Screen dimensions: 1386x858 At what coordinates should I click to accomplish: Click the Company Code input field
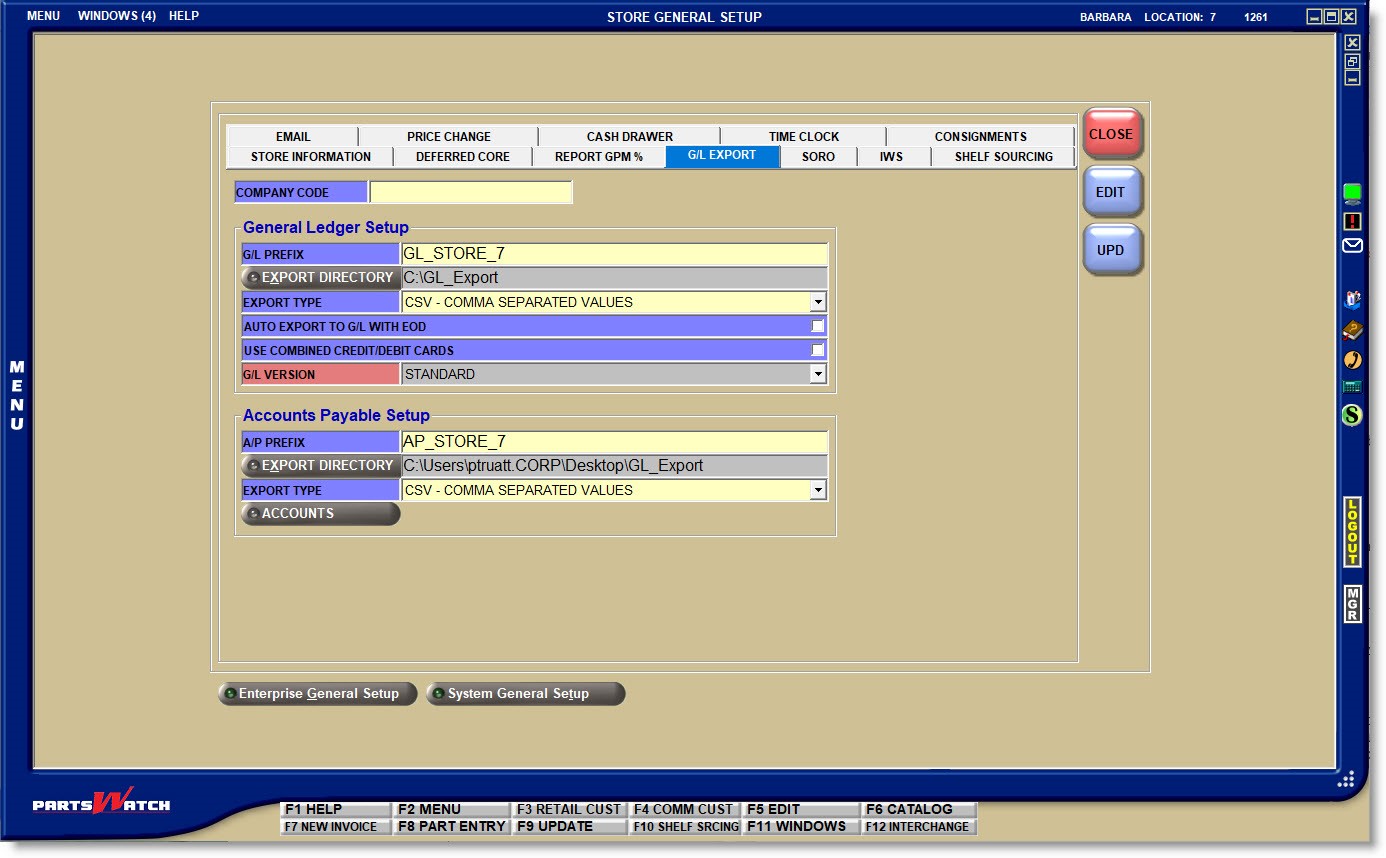(470, 193)
